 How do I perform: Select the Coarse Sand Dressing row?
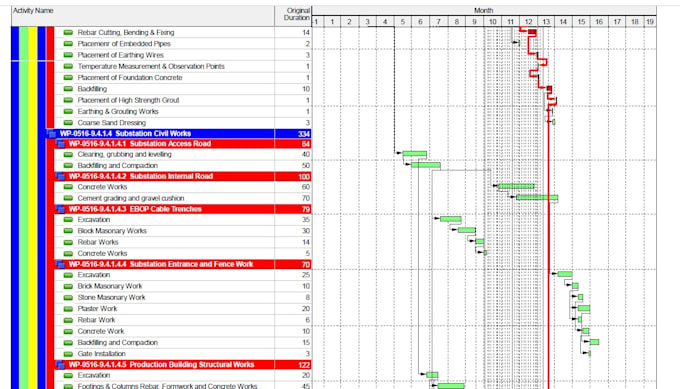[x=183, y=123]
